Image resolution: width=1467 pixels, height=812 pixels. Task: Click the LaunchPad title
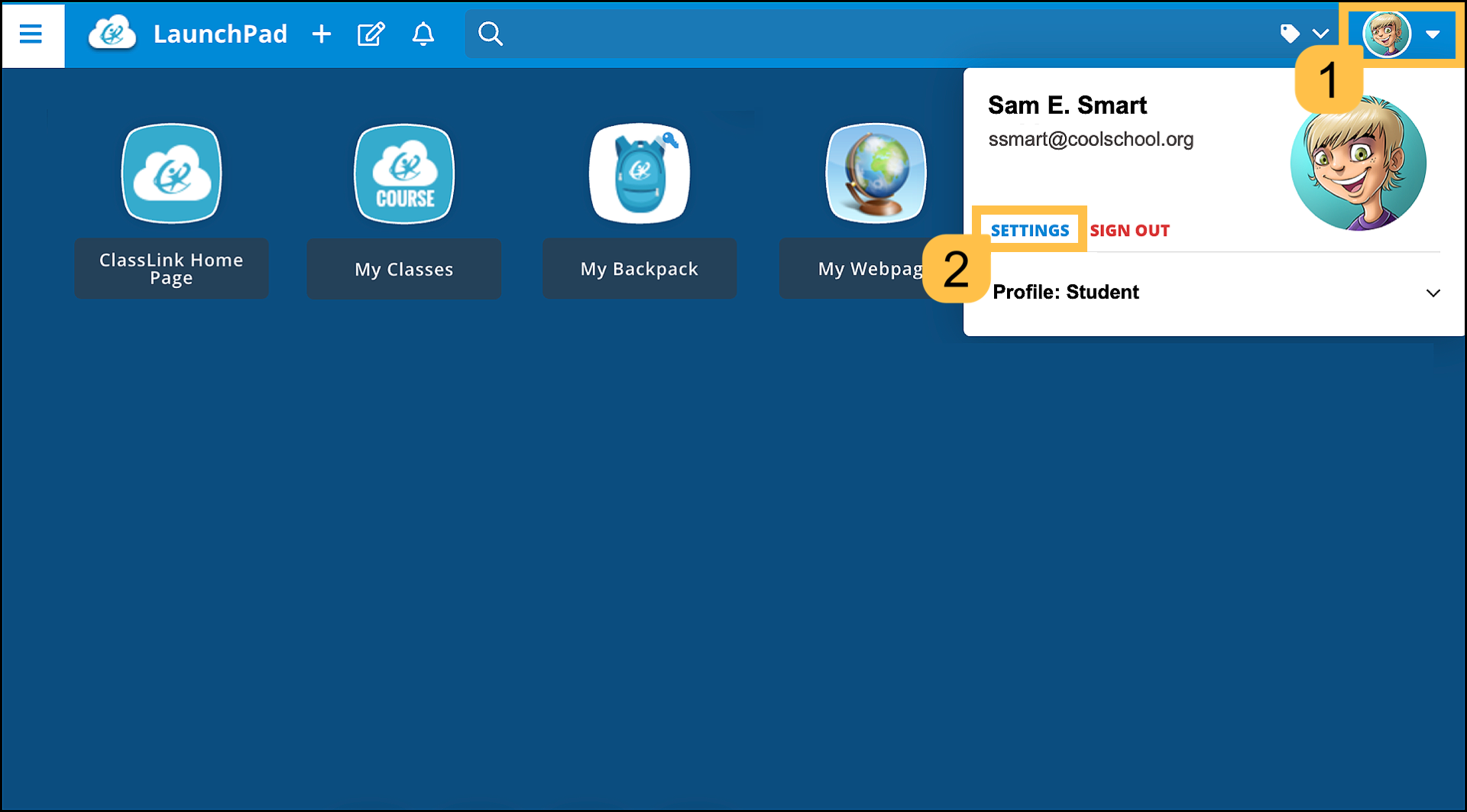(x=221, y=34)
